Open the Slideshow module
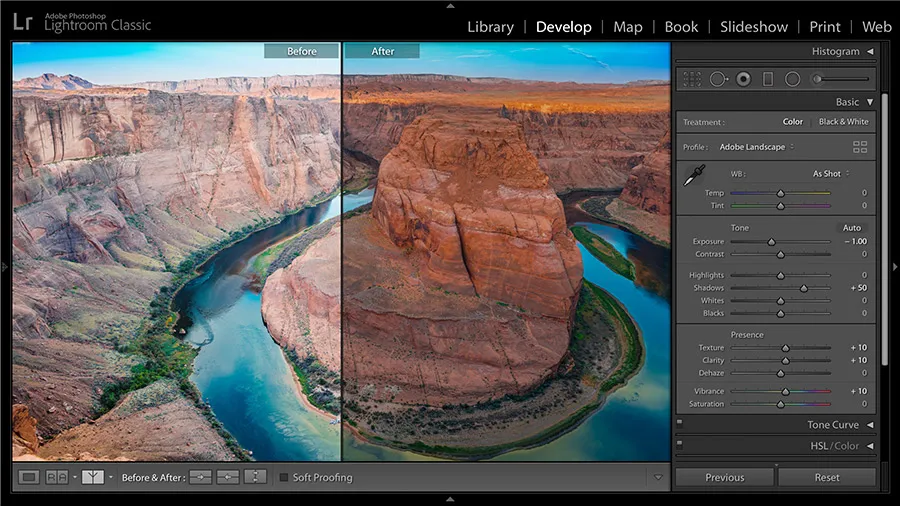Screen dimensions: 900x506 [754, 27]
